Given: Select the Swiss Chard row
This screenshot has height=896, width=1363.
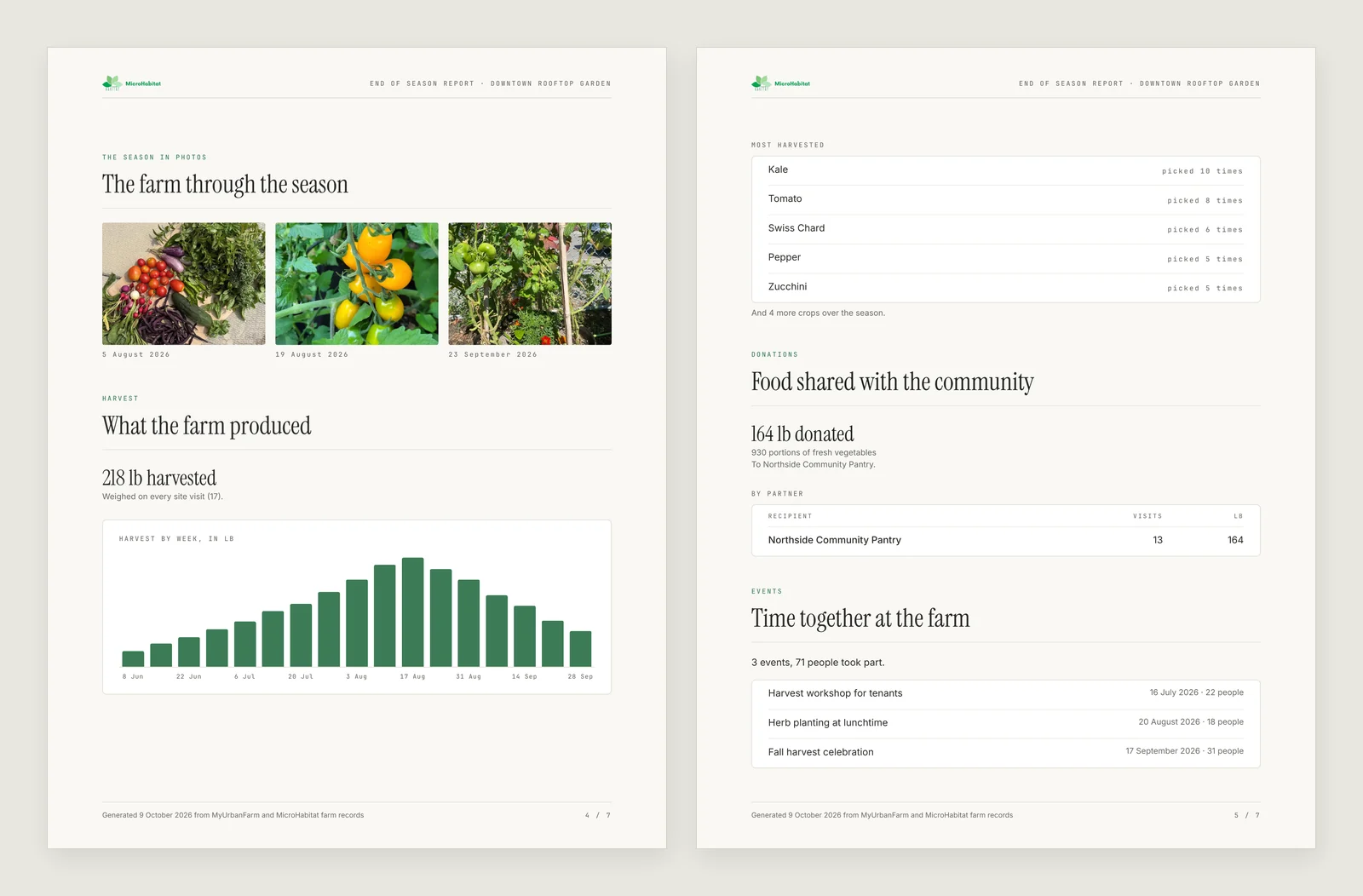Looking at the screenshot, I should click(x=1005, y=228).
